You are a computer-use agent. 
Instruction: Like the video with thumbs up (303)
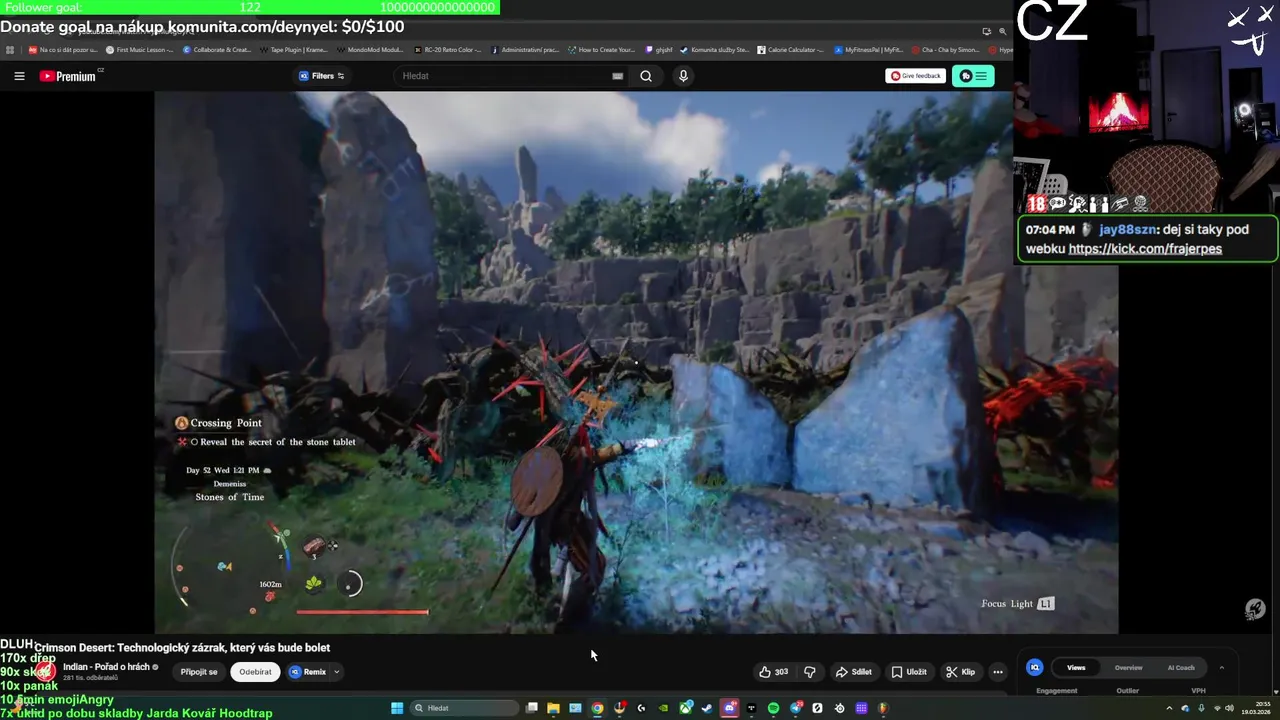(774, 672)
